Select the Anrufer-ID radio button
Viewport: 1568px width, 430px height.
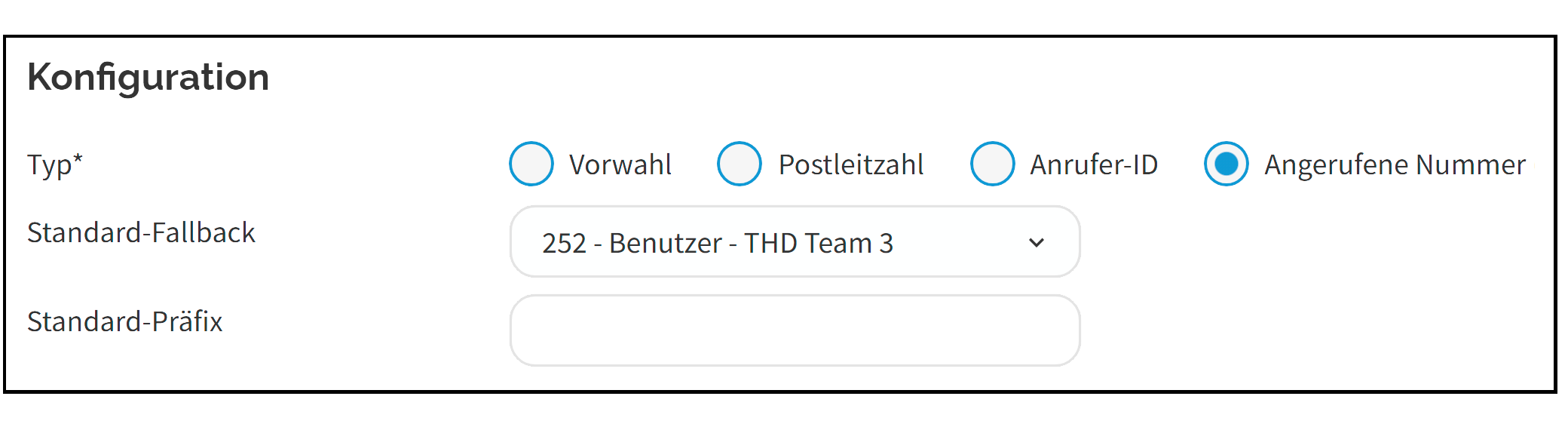point(993,164)
